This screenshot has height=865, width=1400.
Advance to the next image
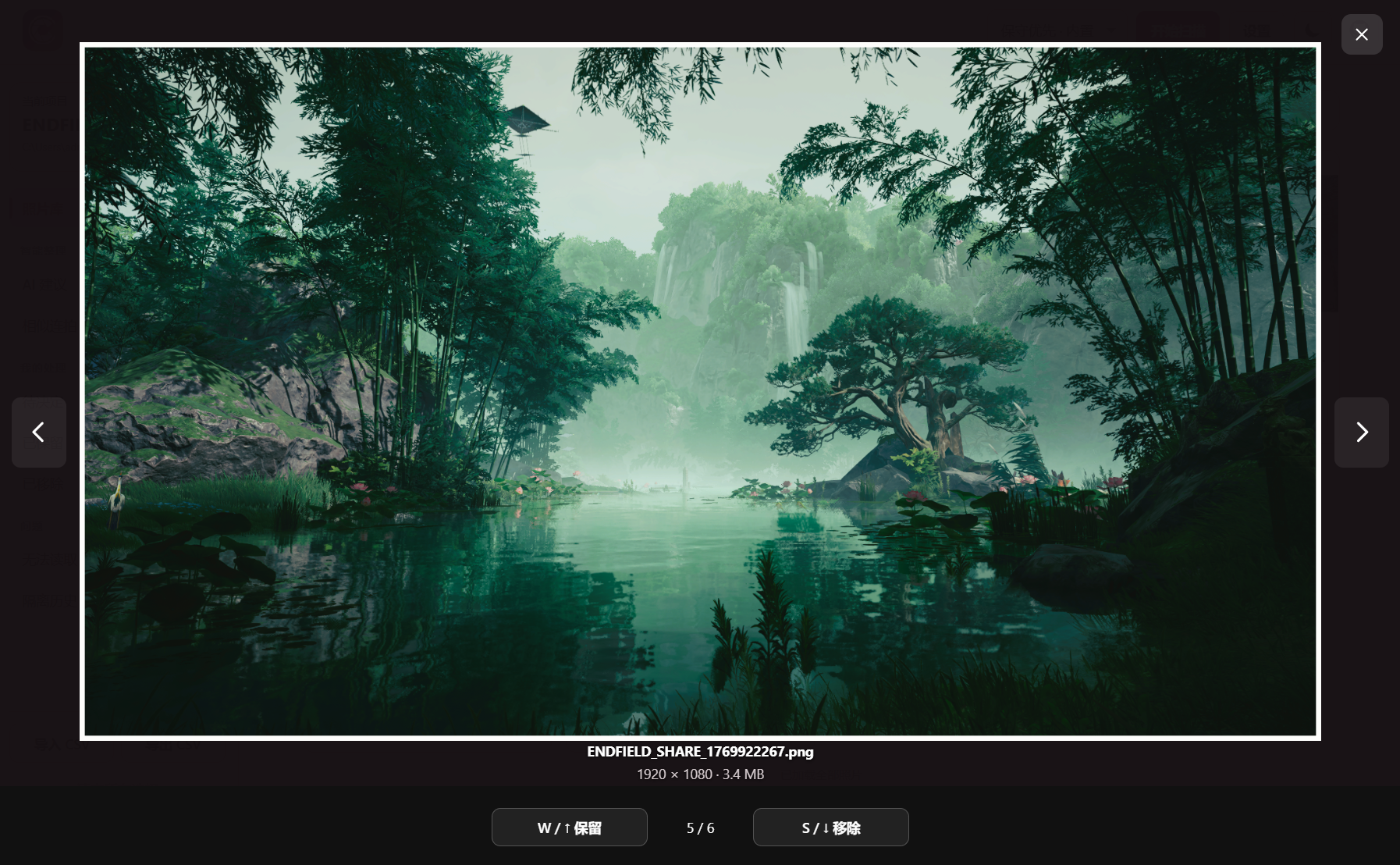tap(1362, 432)
